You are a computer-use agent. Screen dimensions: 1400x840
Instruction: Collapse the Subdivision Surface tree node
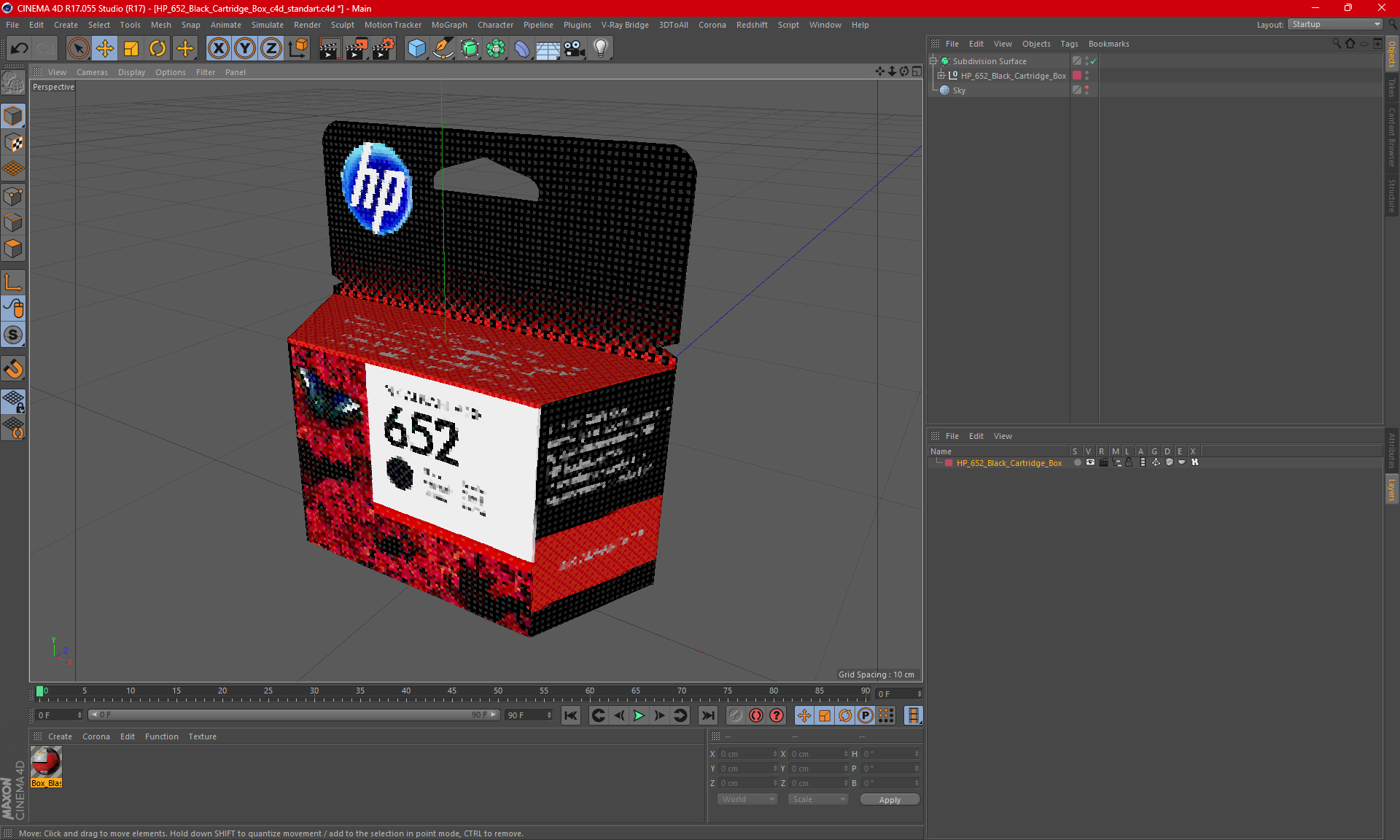coord(933,61)
